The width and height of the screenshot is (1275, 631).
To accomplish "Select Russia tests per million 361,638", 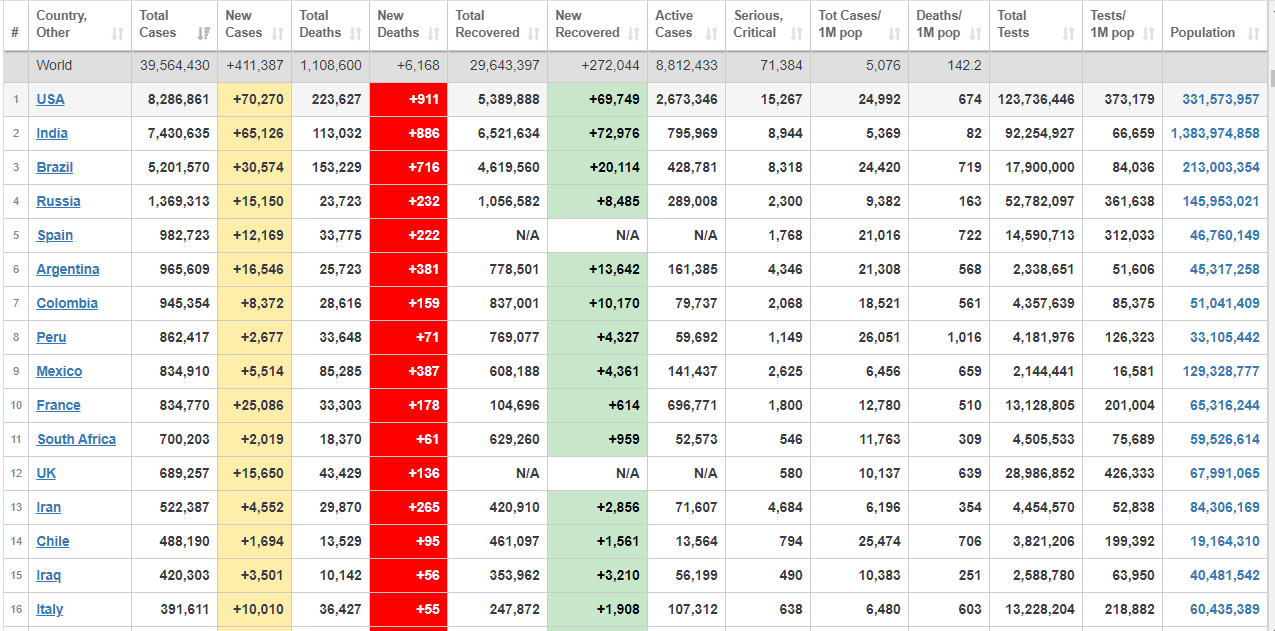I will (1123, 201).
